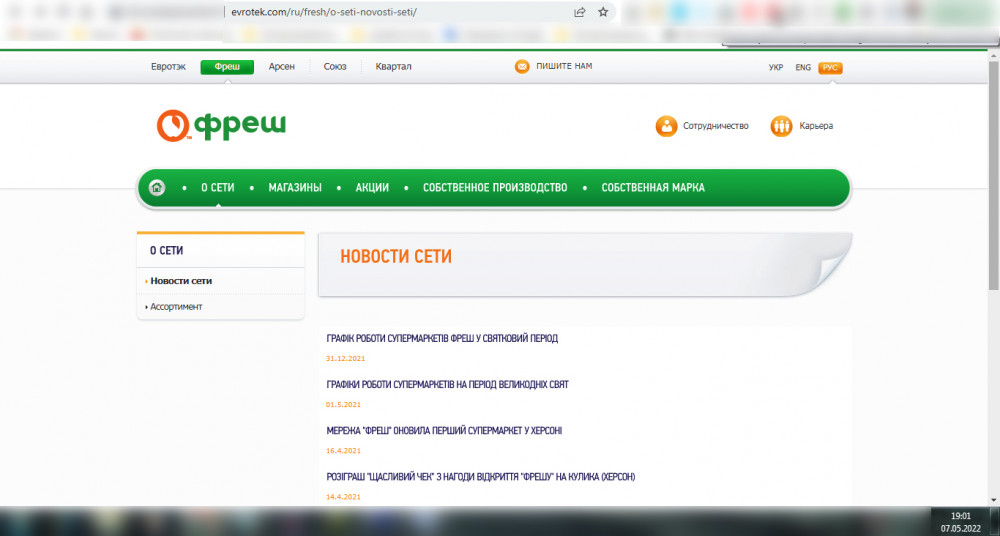The height and width of the screenshot is (536, 1000).
Task: Switch to the Евротэк brand tab
Action: point(168,67)
